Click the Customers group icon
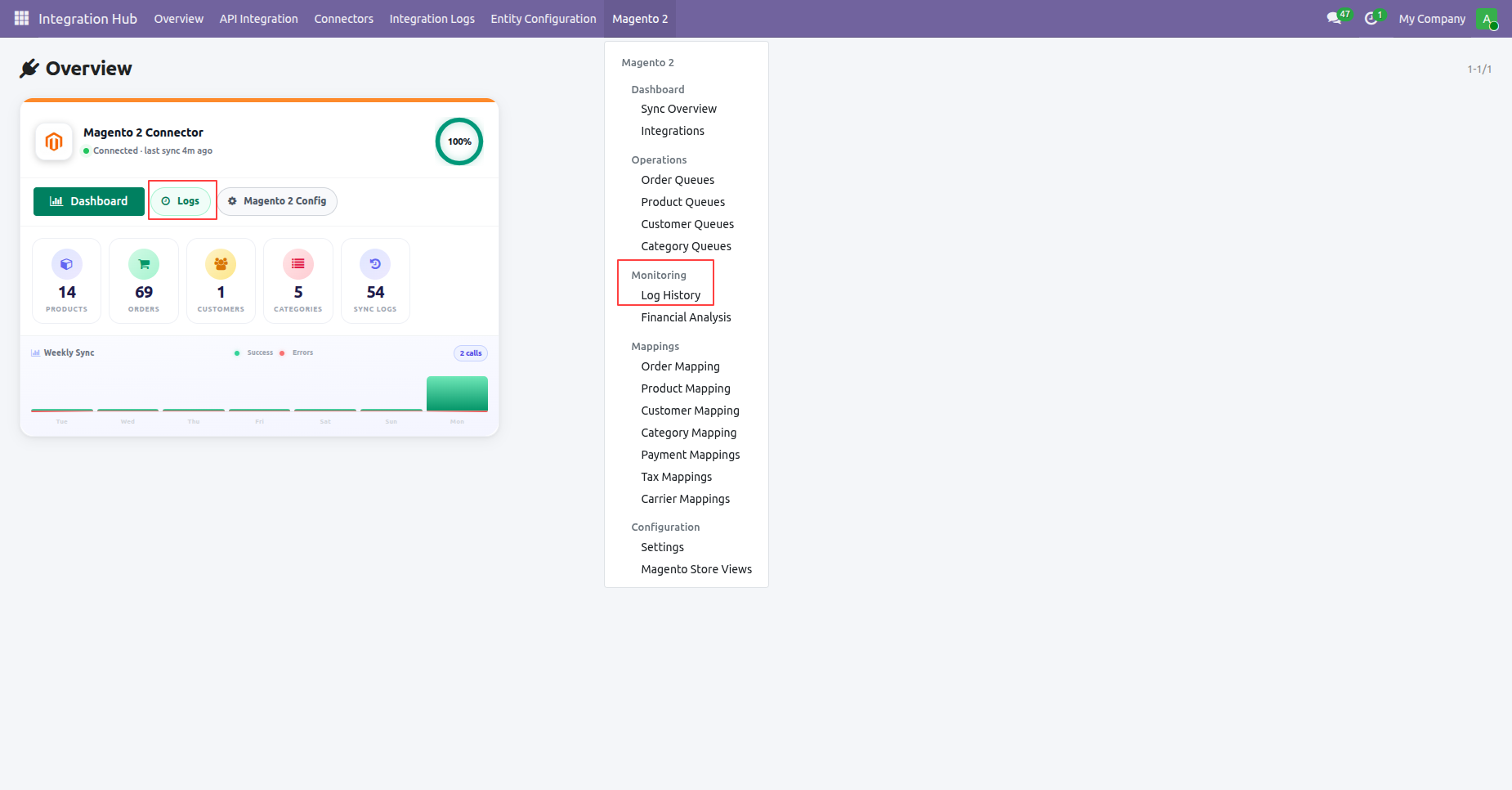The image size is (1512, 790). [221, 264]
